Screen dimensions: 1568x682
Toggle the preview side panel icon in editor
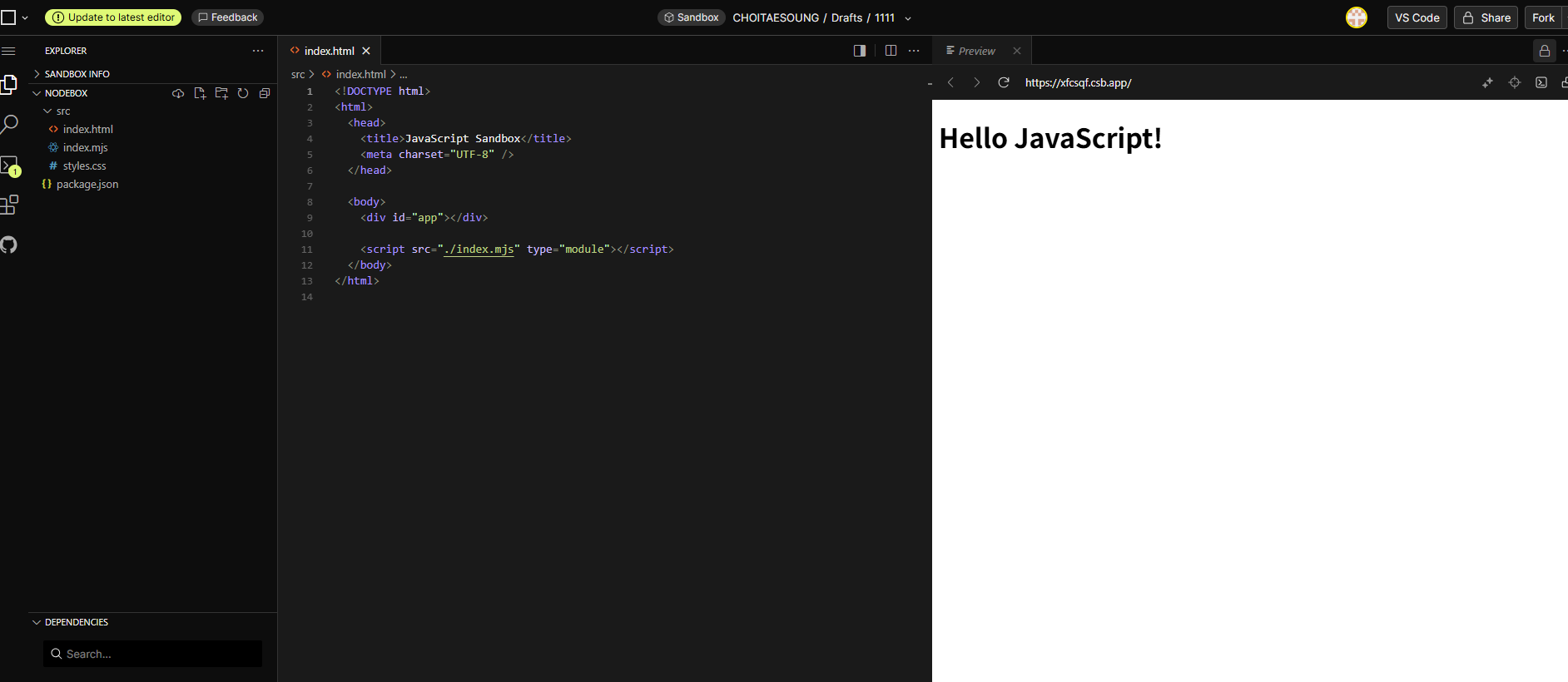pos(860,51)
